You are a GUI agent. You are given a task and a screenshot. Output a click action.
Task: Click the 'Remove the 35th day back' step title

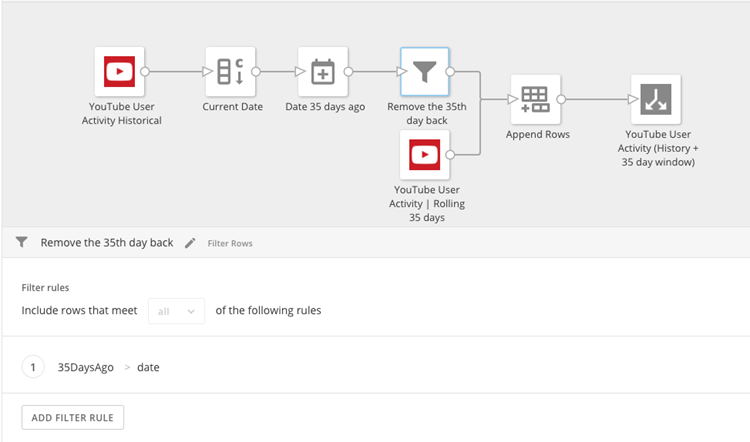coord(107,243)
